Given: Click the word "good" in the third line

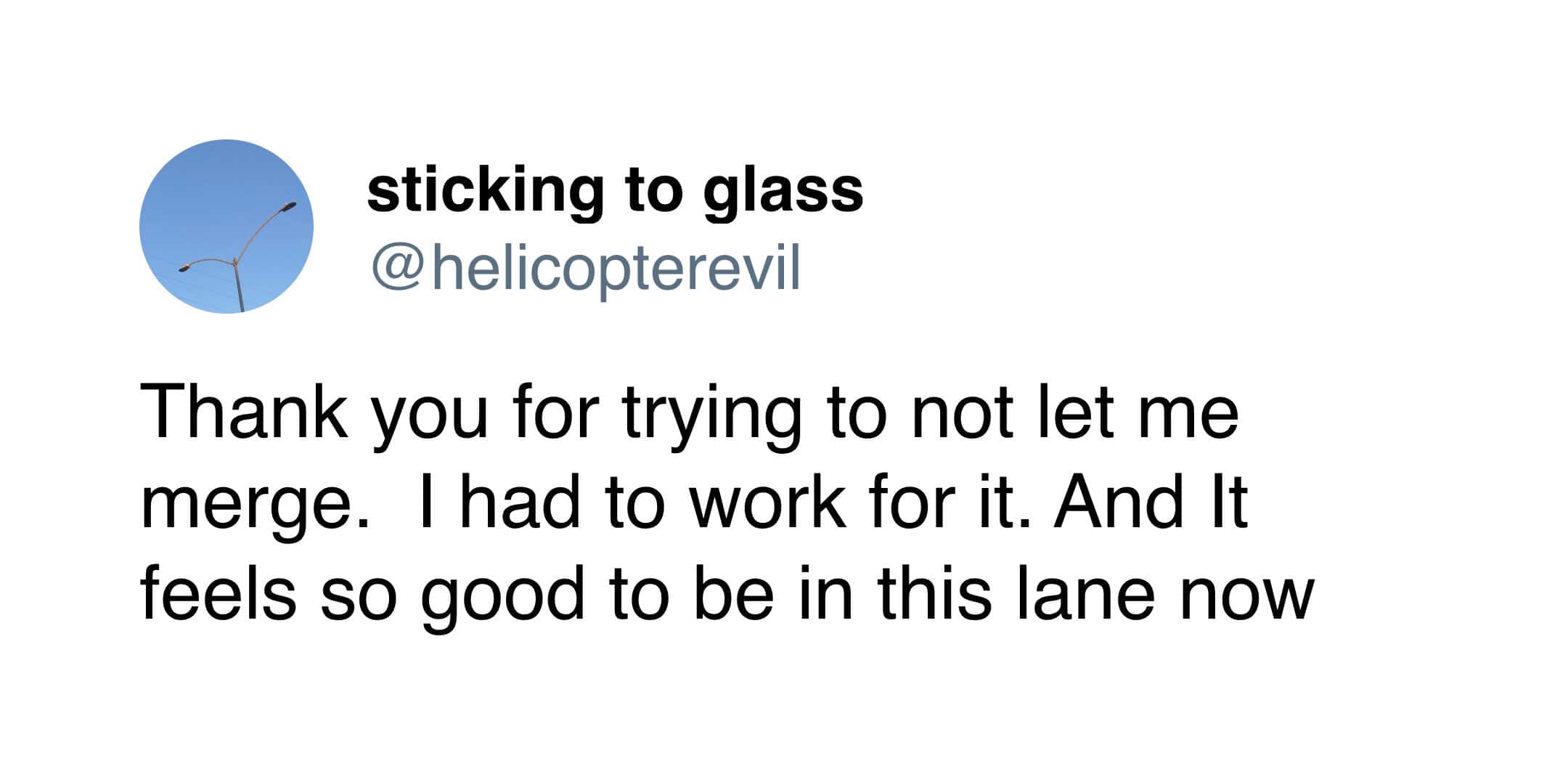Looking at the screenshot, I should [x=502, y=600].
